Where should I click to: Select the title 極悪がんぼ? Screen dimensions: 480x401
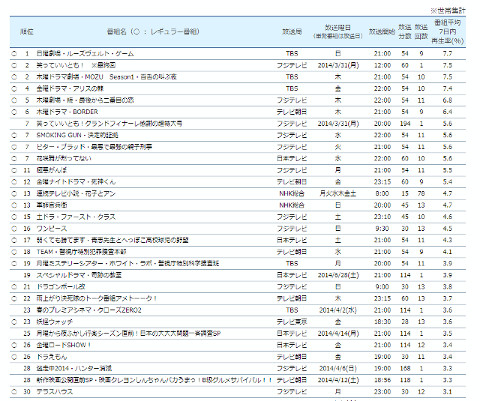(52, 170)
